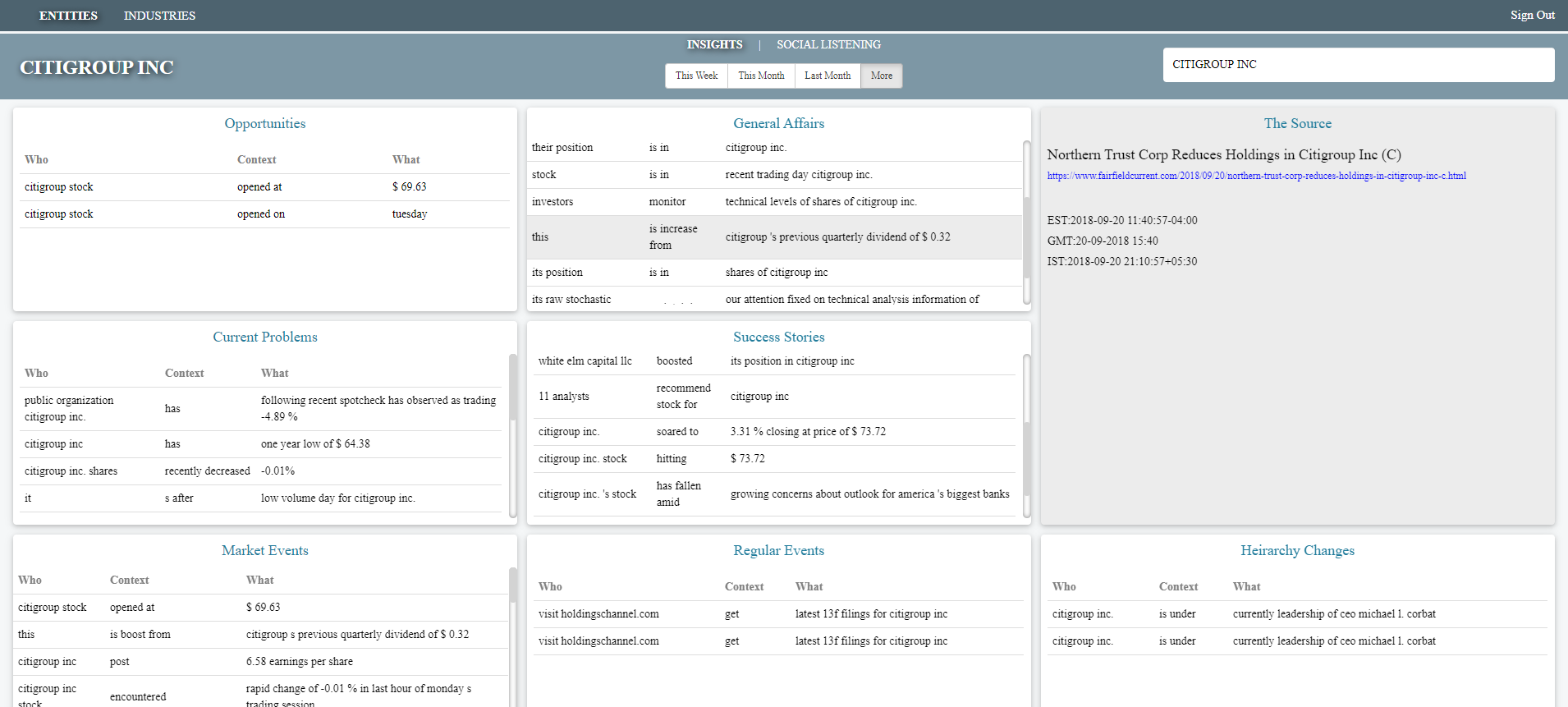Viewport: 1568px width, 707px height.
Task: Click the Northern Trust Corp Reduces Holdings headline
Action: point(1224,154)
